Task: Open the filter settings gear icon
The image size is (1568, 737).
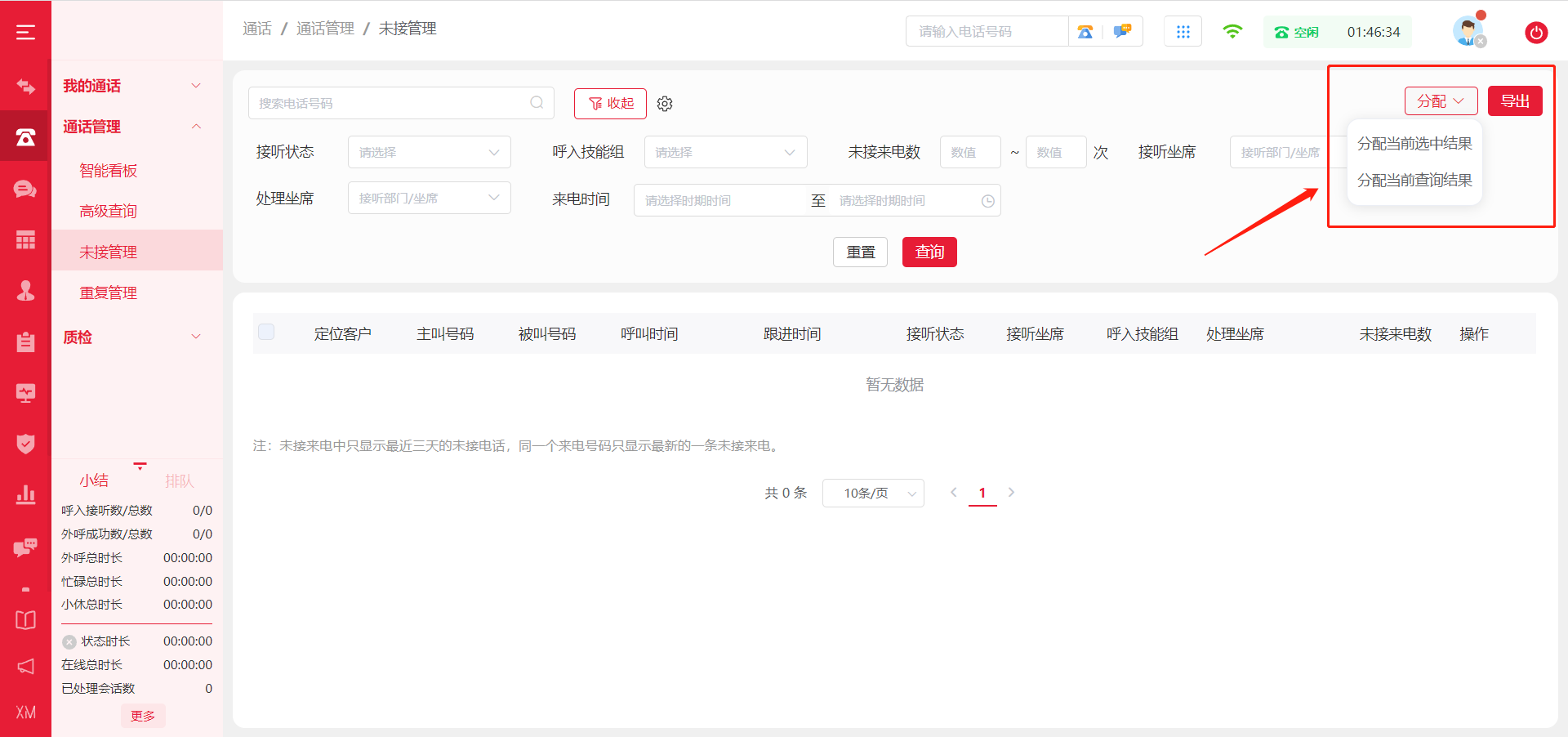Action: [665, 104]
